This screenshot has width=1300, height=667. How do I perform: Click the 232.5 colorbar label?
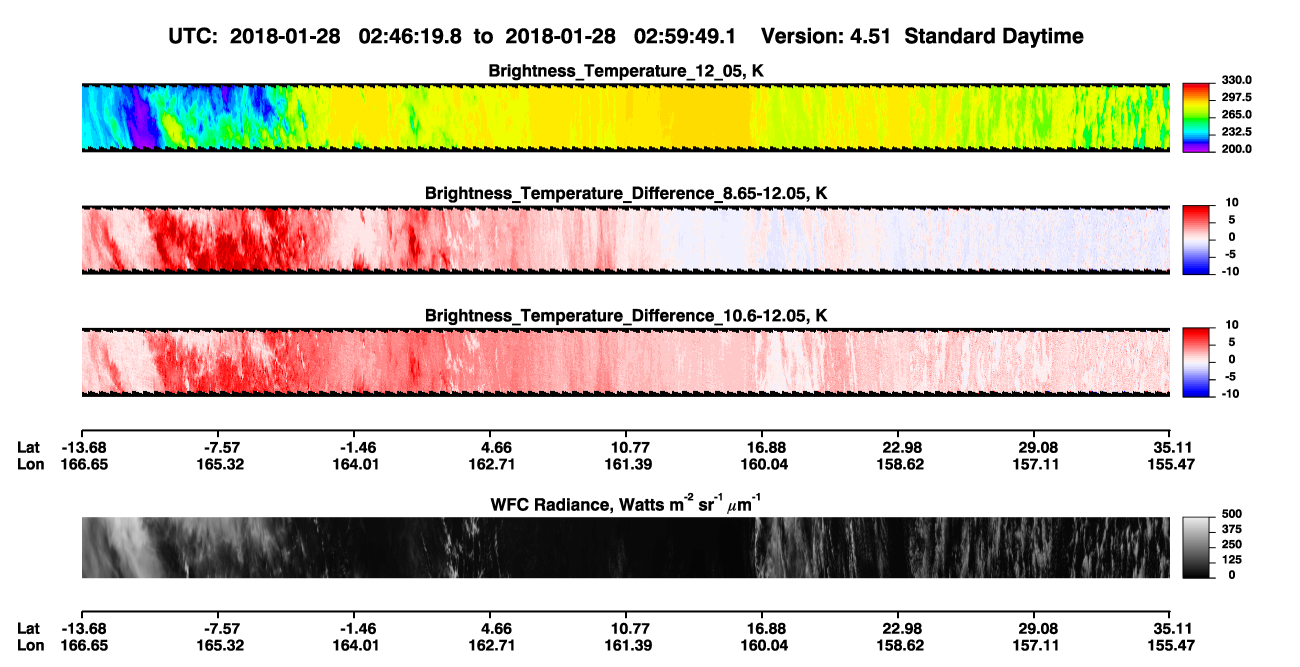(x=1237, y=132)
